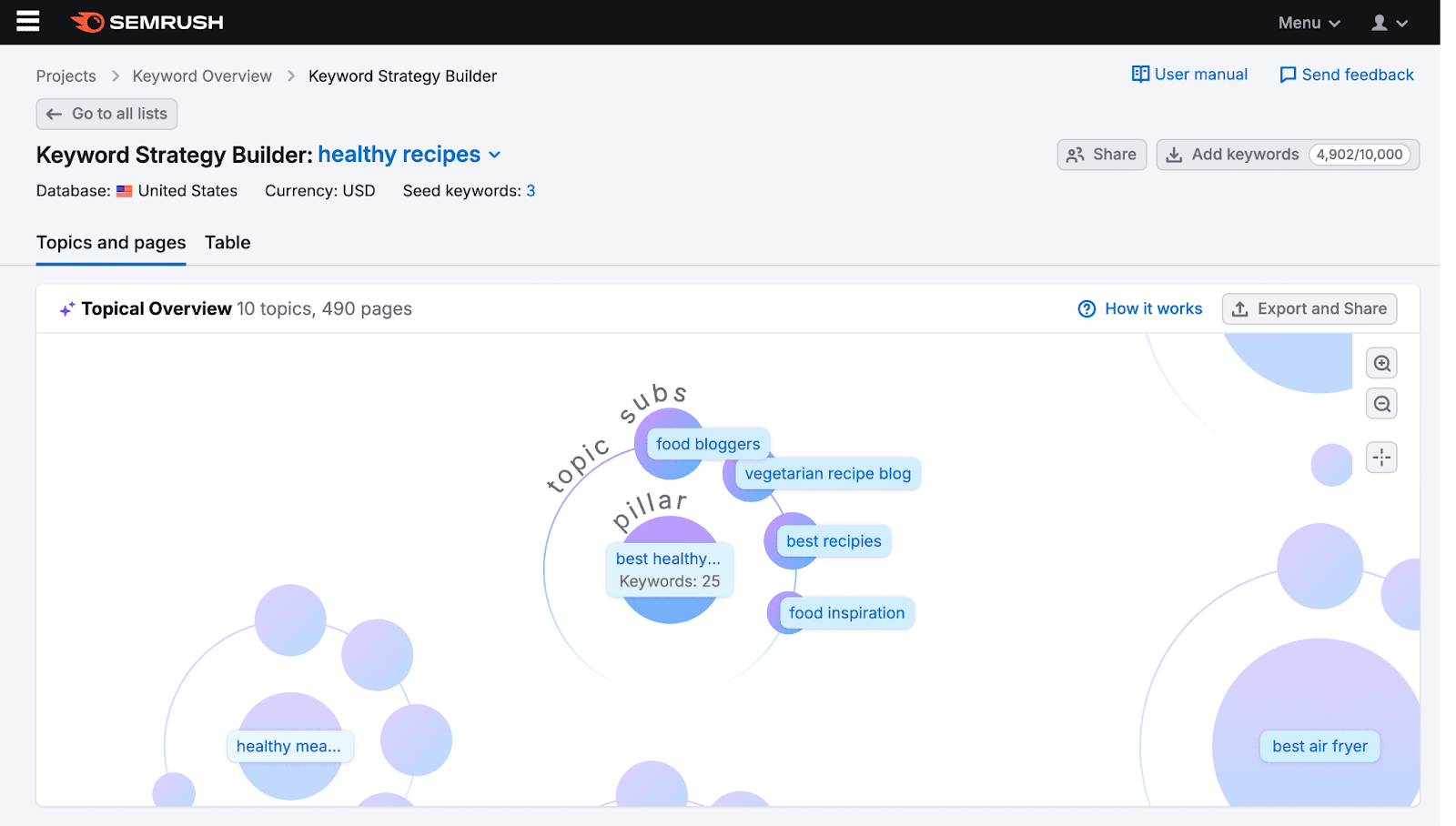The width and height of the screenshot is (1456, 826).
Task: Click the Share button
Action: [1101, 155]
